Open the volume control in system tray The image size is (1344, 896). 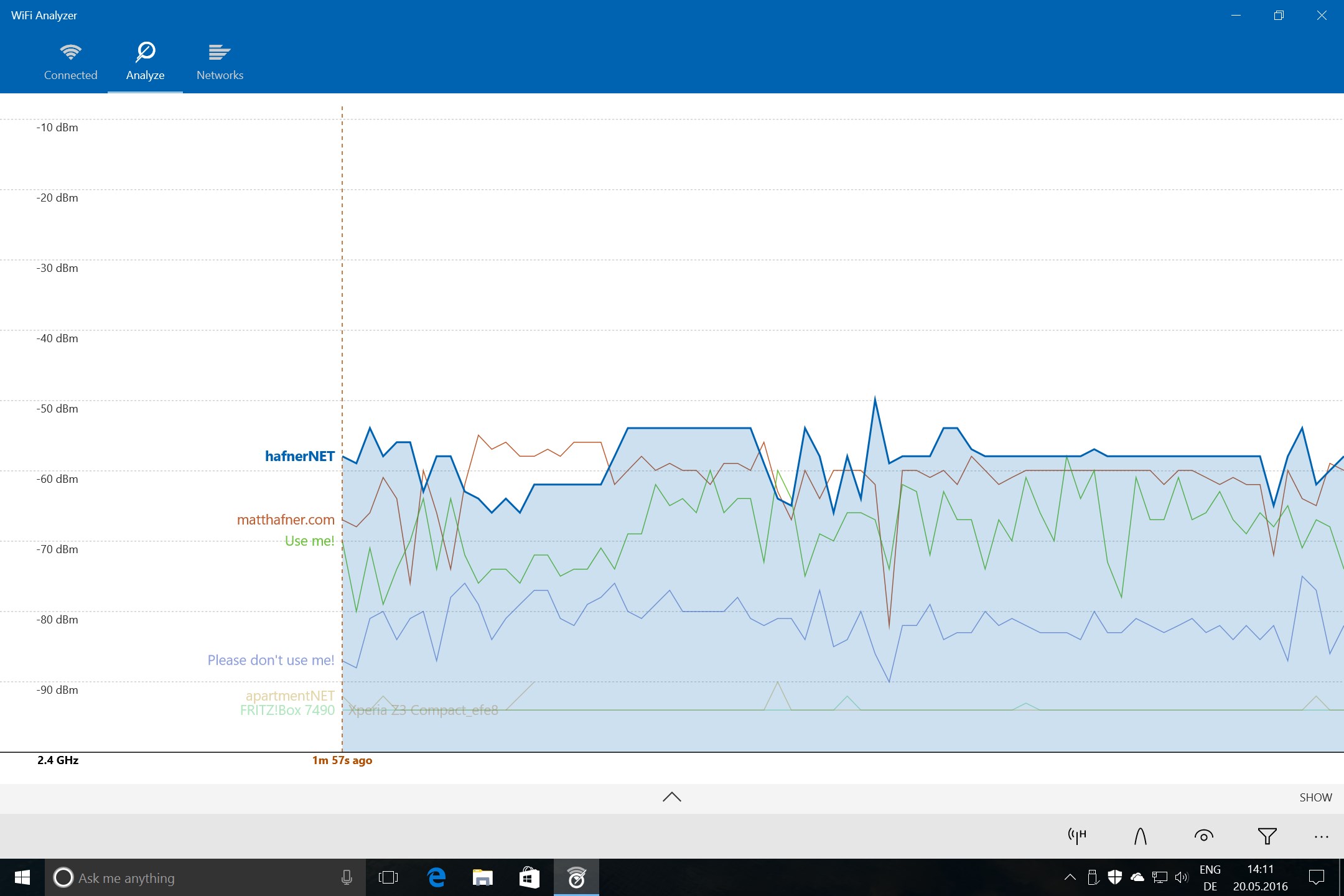pos(1181,877)
